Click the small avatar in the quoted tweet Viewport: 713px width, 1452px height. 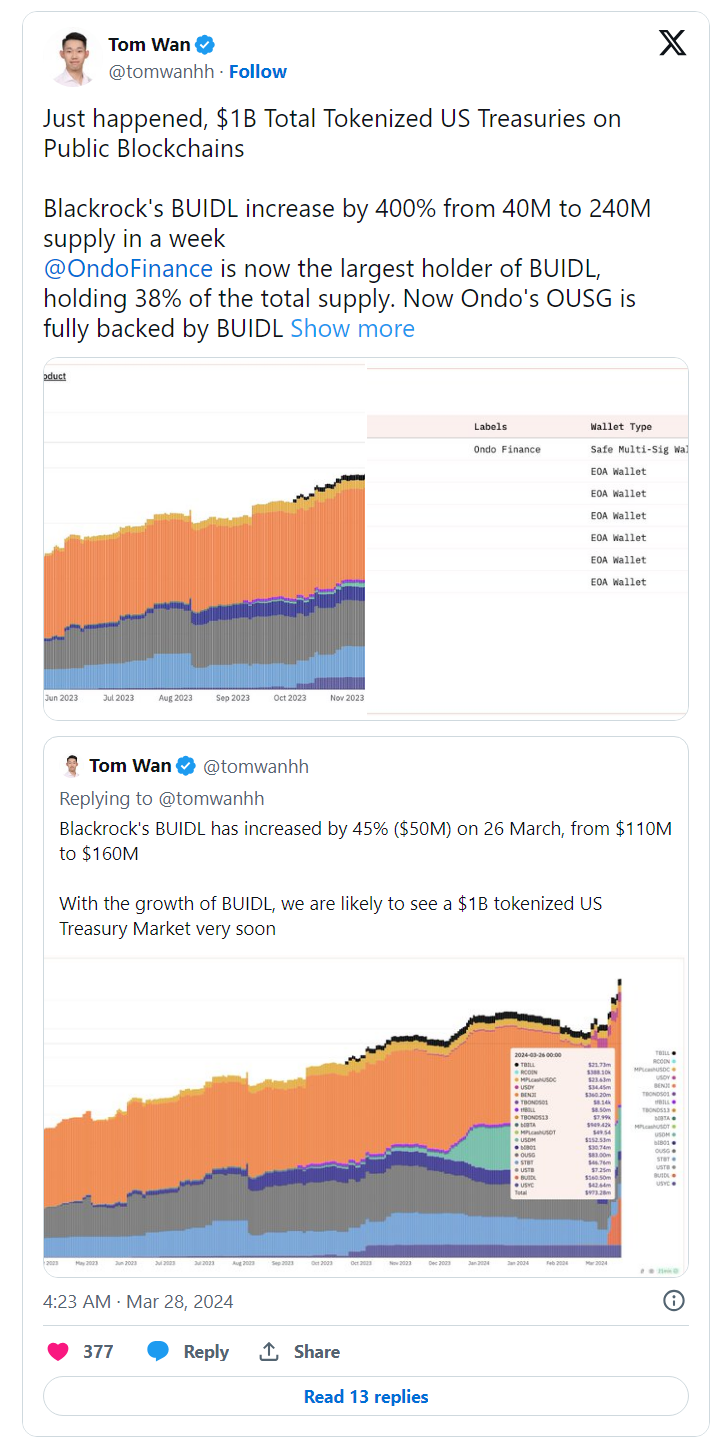coord(70,766)
